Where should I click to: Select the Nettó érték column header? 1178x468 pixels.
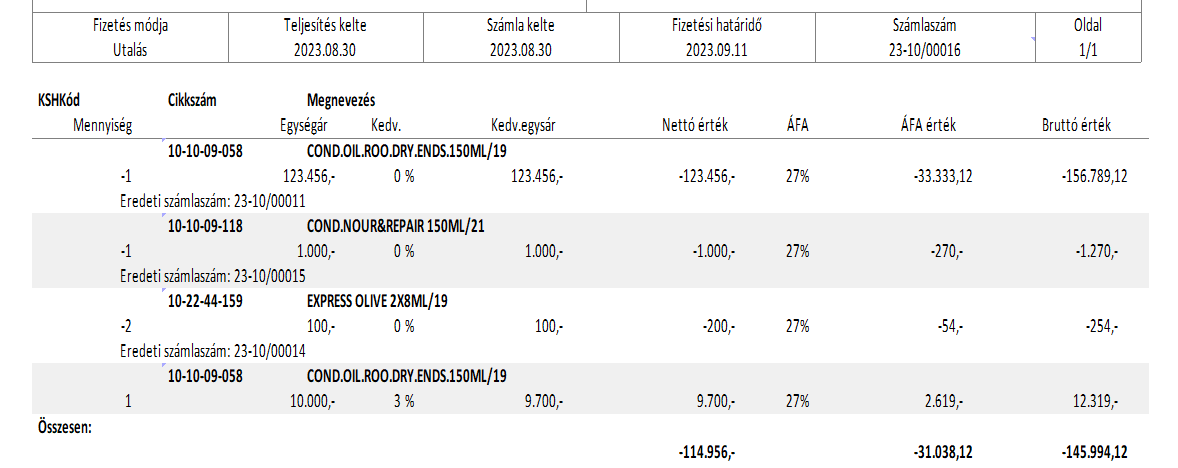tap(695, 126)
